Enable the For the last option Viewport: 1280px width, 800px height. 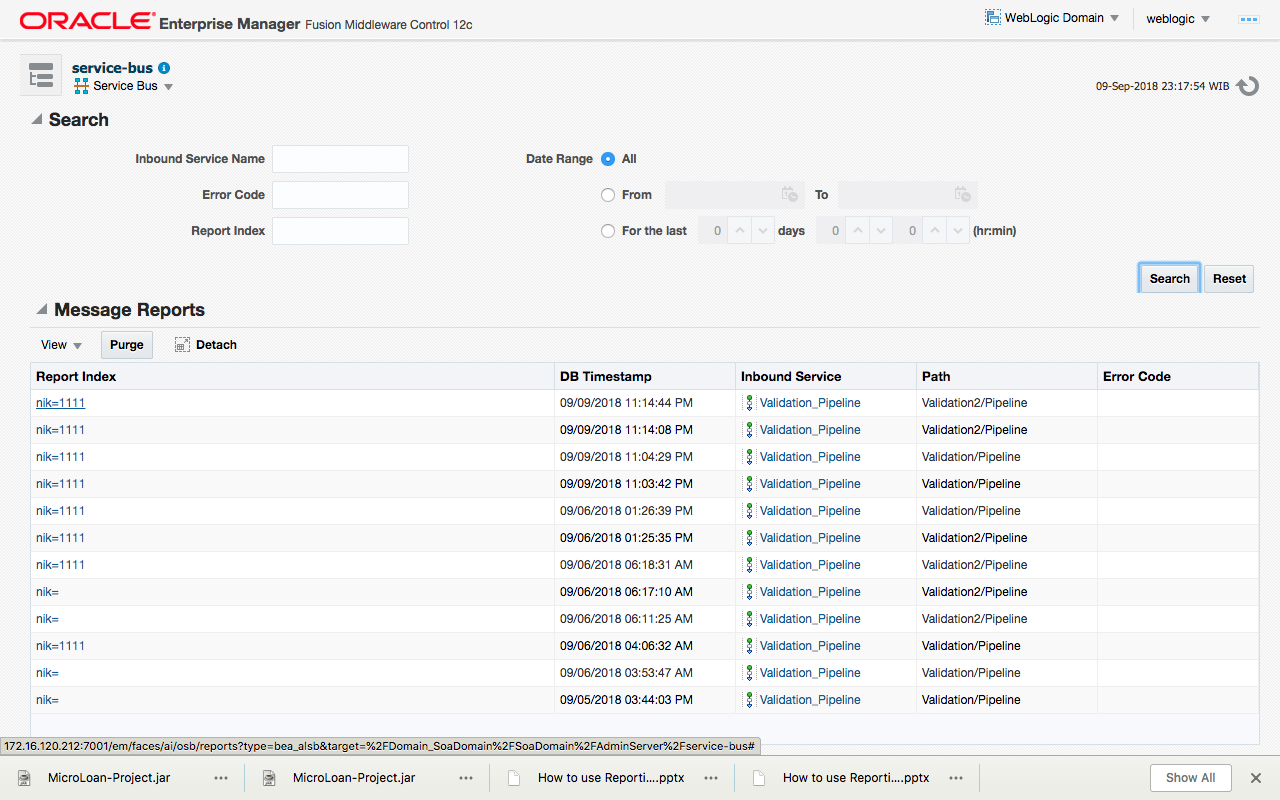pyautogui.click(x=608, y=230)
